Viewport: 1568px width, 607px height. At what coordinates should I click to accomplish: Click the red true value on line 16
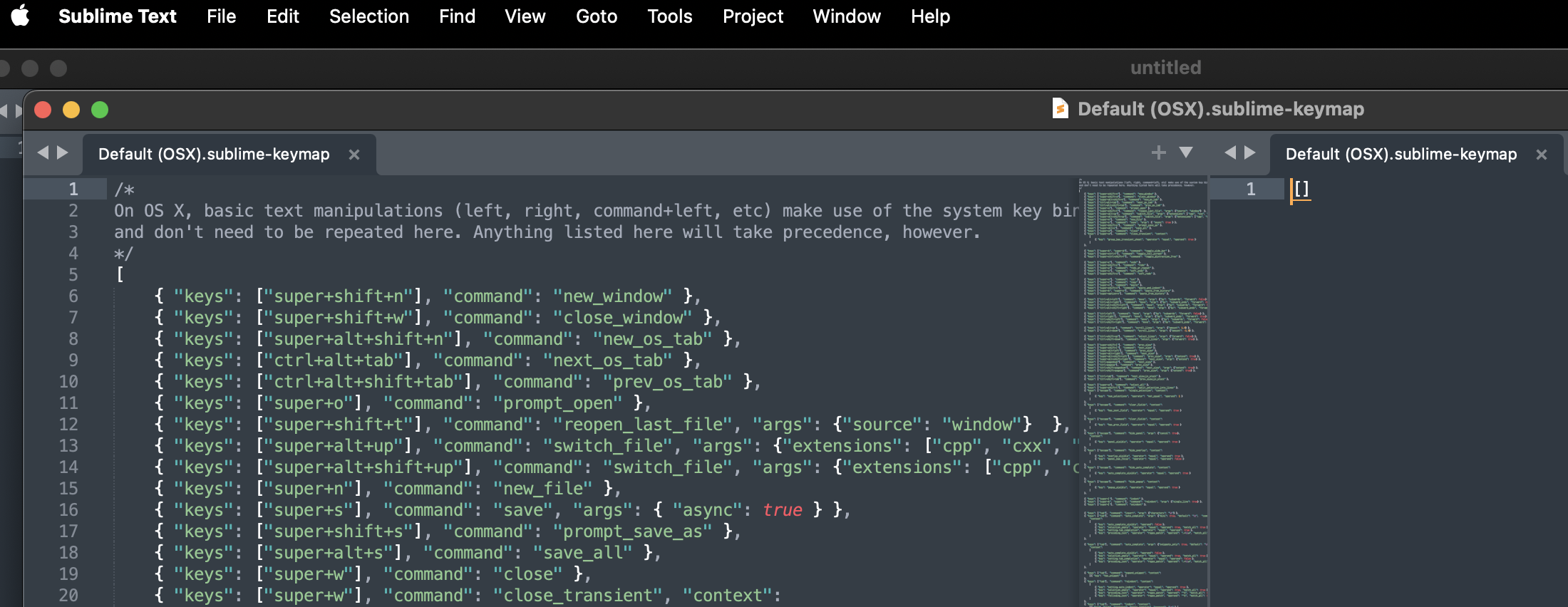pyautogui.click(x=783, y=510)
